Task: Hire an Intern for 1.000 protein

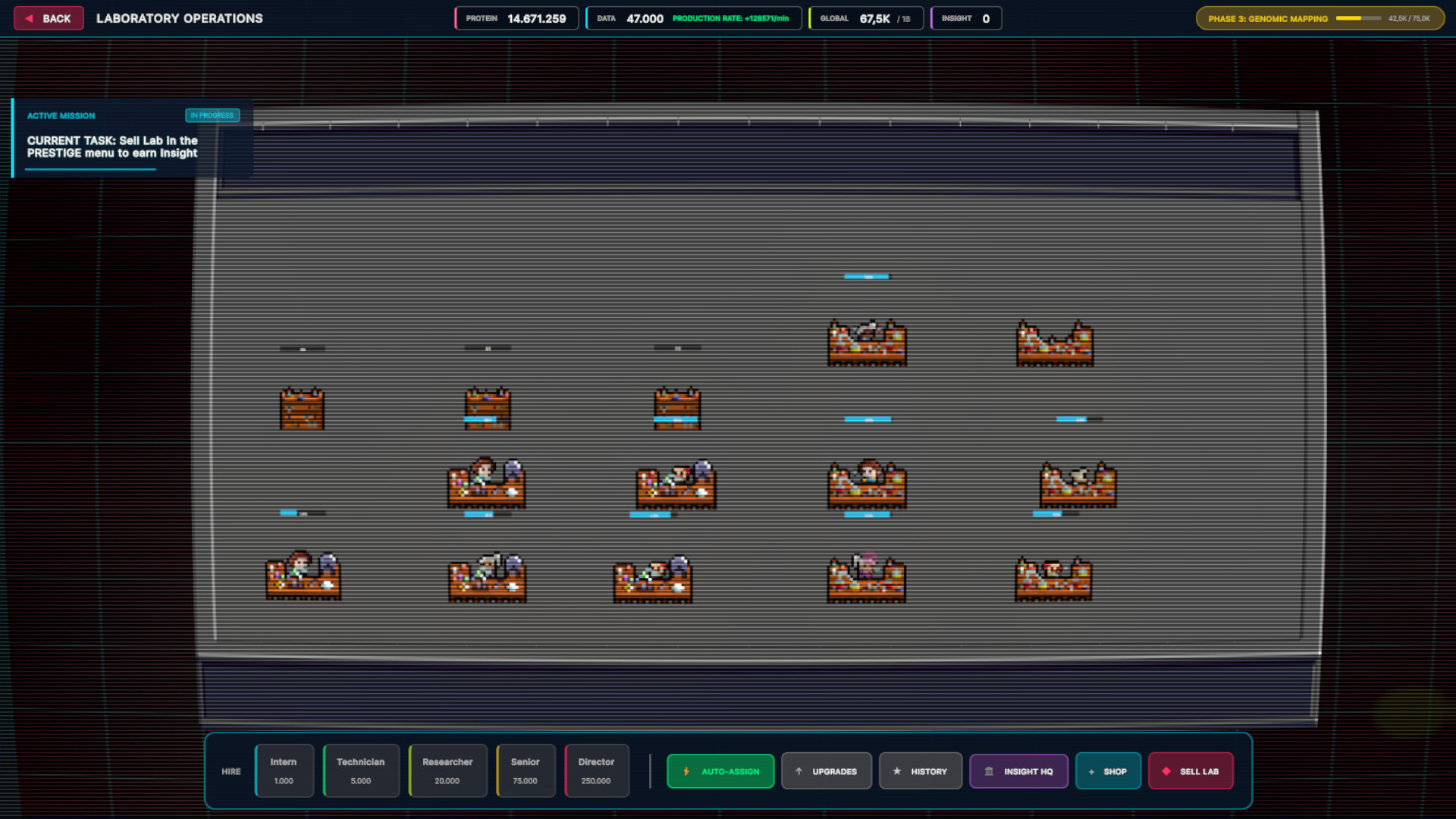Action: point(284,770)
